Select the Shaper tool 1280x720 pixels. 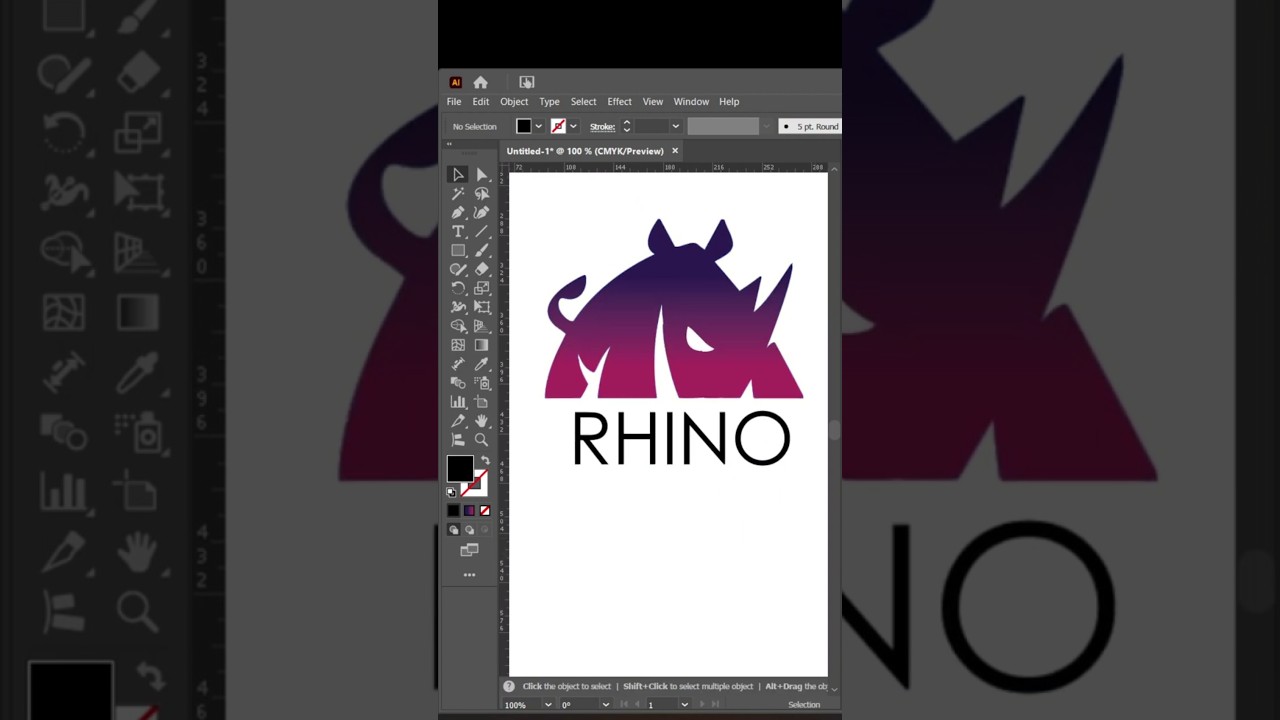458,270
